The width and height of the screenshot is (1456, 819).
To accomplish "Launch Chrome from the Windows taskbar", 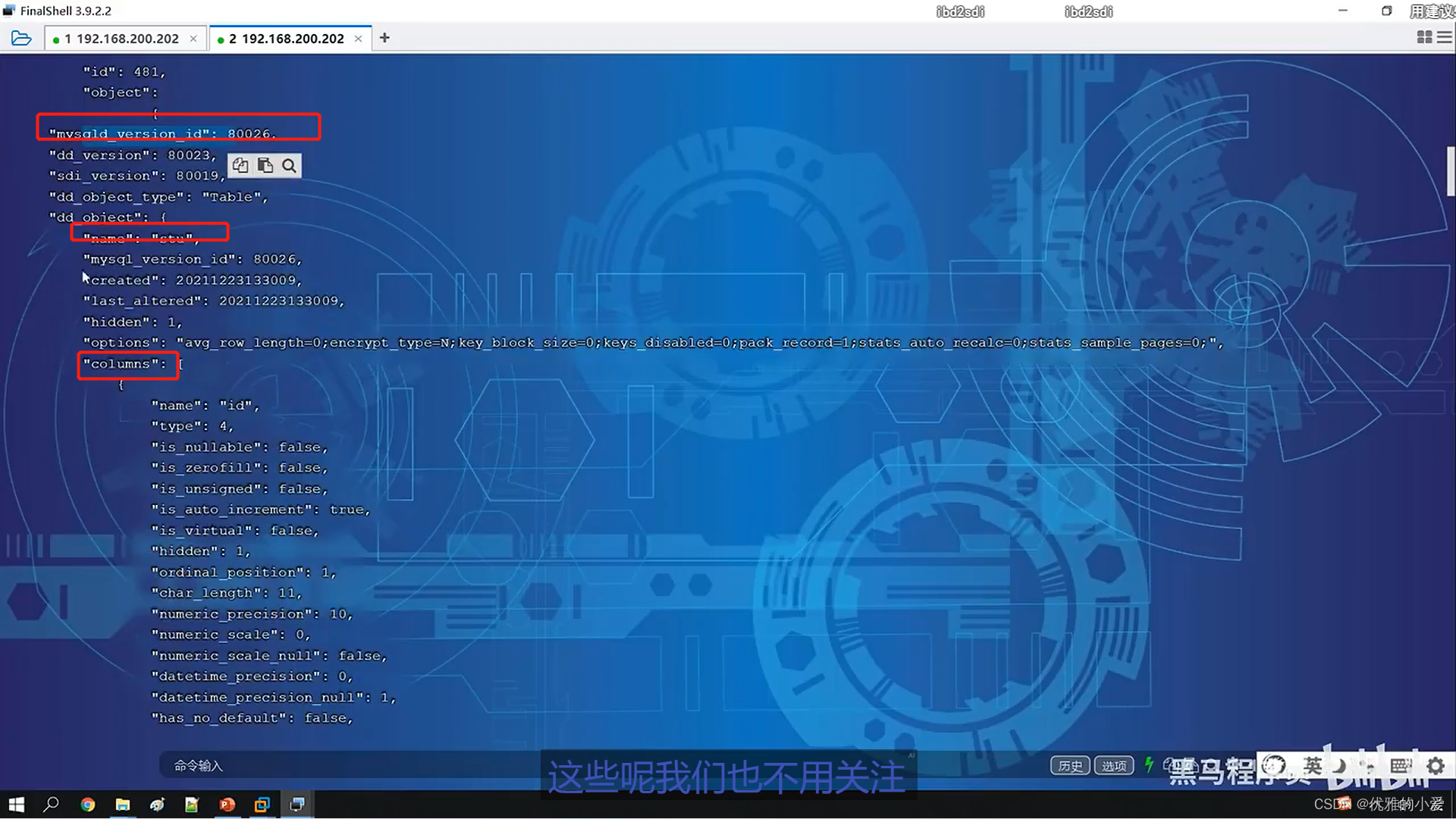I will pyautogui.click(x=88, y=804).
